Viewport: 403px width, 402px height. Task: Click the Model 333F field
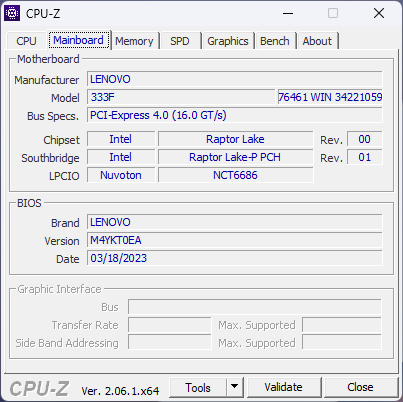(181, 97)
